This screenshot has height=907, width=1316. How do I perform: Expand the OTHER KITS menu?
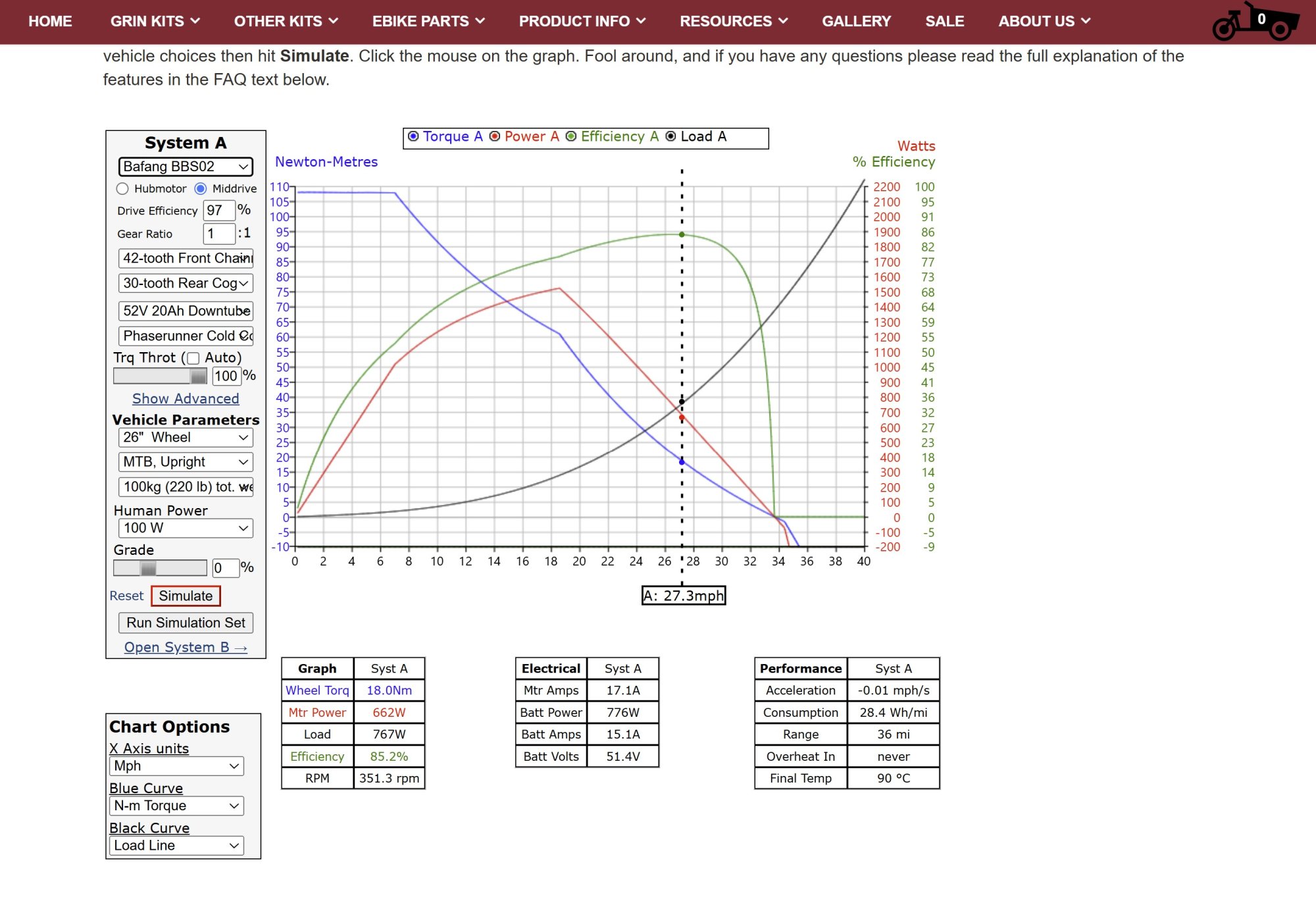click(x=286, y=21)
